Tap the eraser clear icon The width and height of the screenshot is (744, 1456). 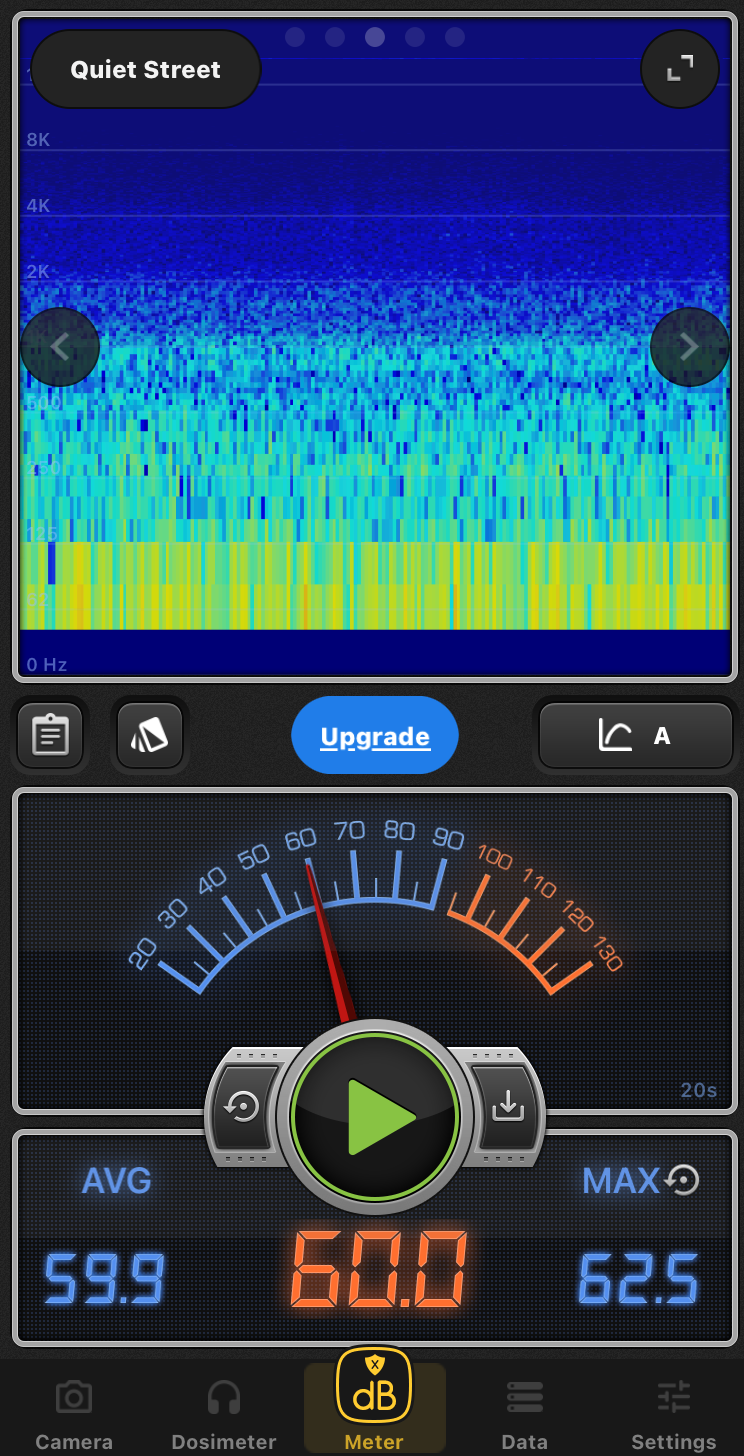(x=150, y=736)
